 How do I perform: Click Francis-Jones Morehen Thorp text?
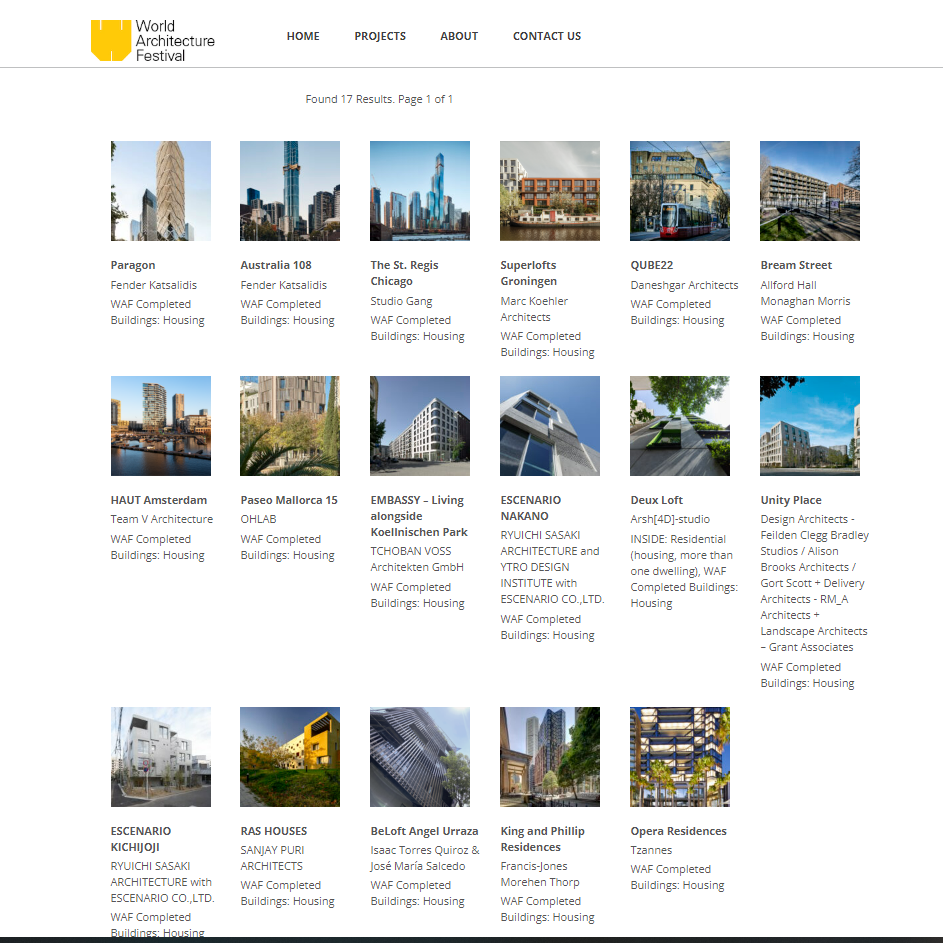point(540,874)
